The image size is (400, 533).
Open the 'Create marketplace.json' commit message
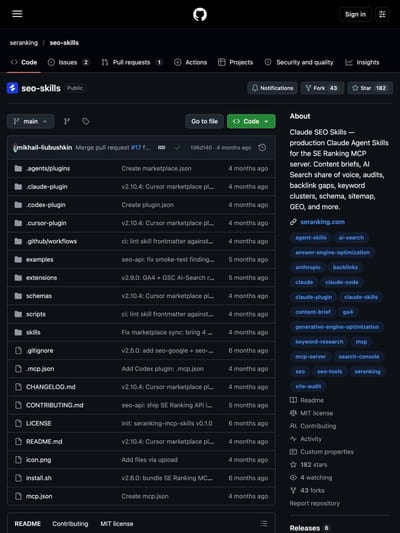pos(156,169)
